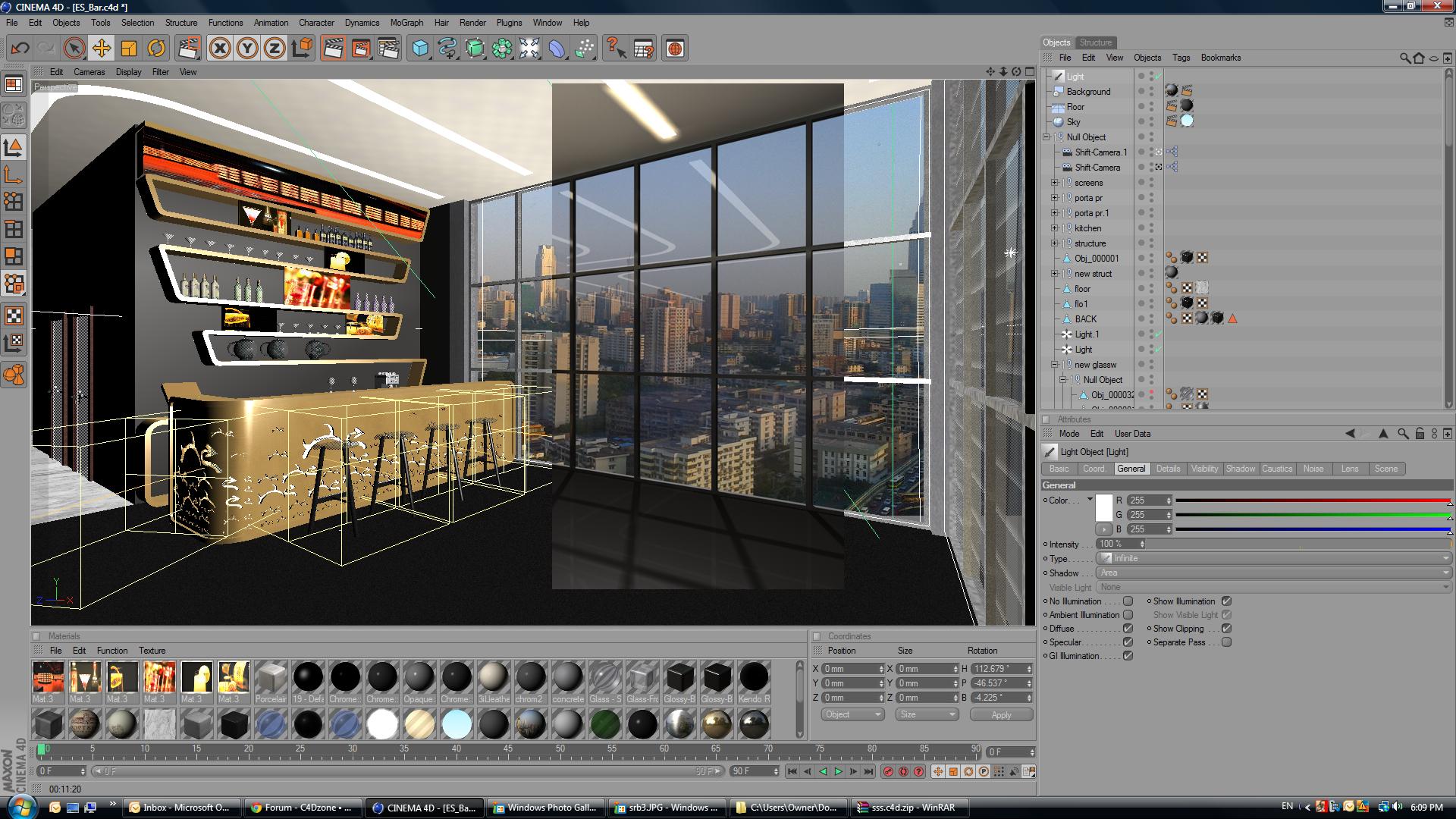Toggle the Specular checkbox
Image resolution: width=1456 pixels, height=819 pixels.
[x=1128, y=642]
